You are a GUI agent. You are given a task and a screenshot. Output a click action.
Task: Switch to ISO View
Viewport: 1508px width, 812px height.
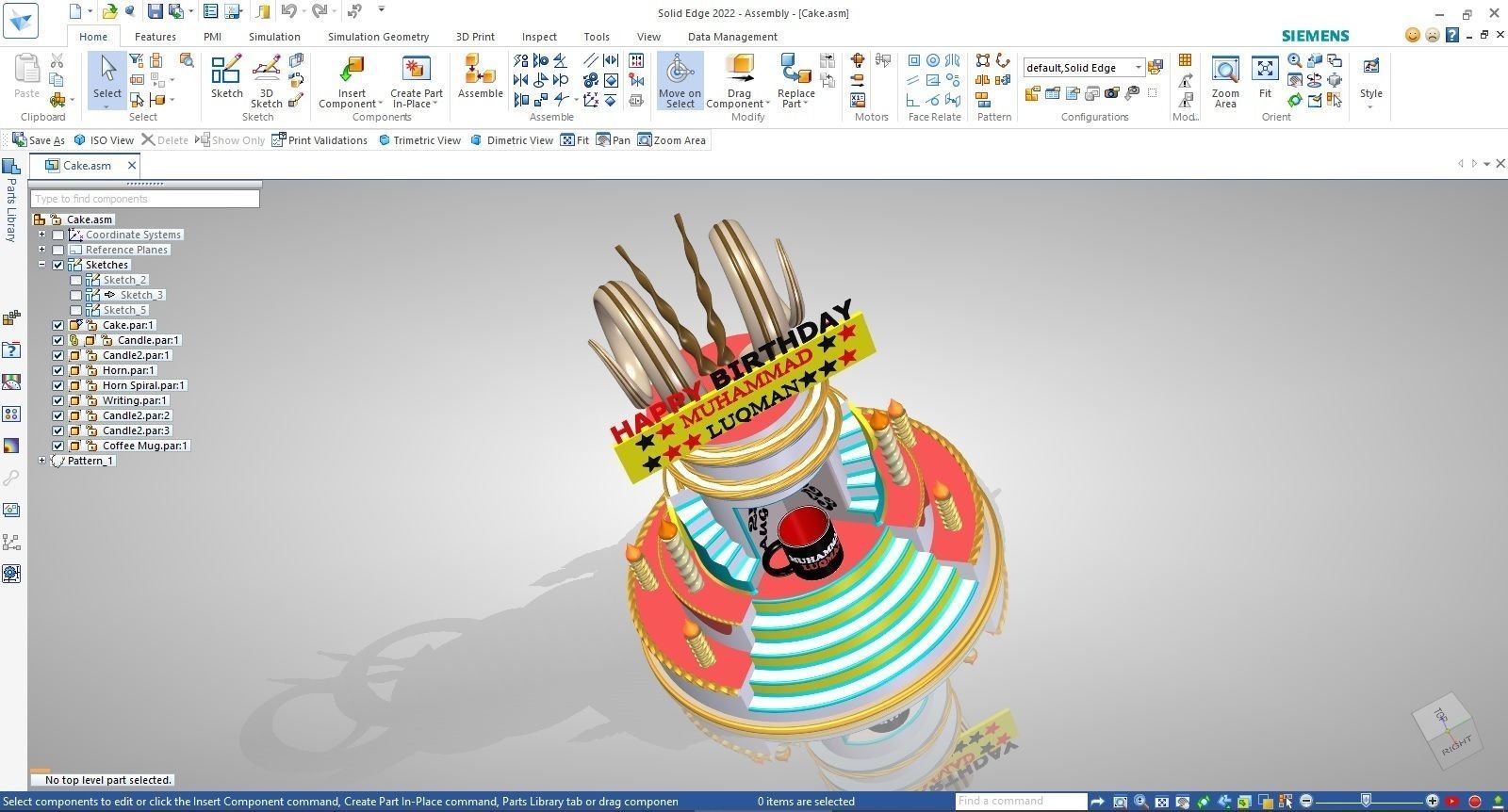click(x=104, y=140)
